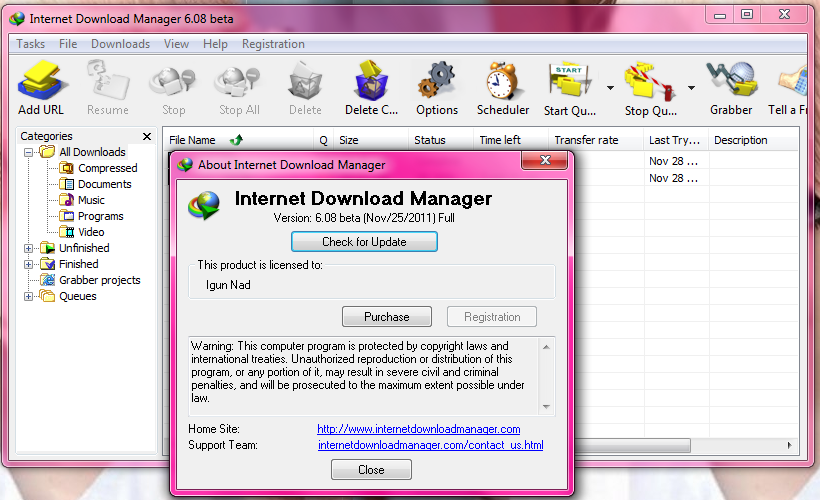The width and height of the screenshot is (820, 500).
Task: Click Check for Update button
Action: tap(364, 242)
